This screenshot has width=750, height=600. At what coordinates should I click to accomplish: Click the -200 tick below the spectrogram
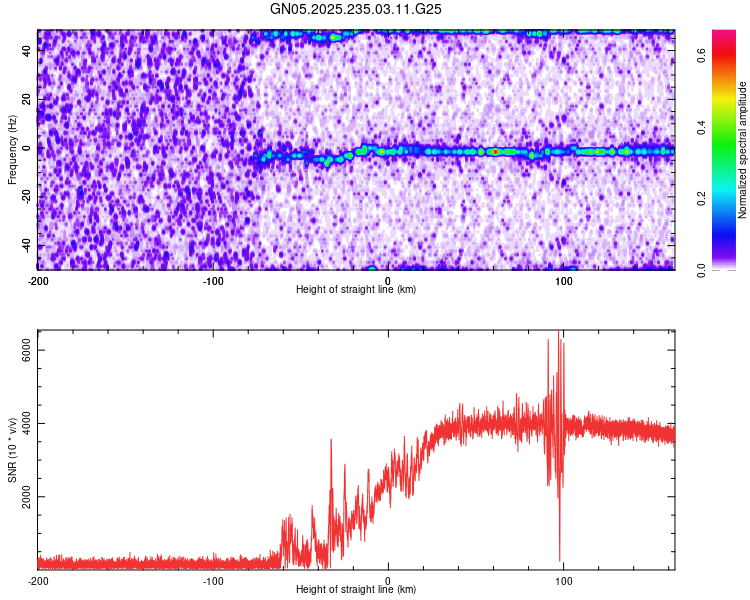point(37,280)
